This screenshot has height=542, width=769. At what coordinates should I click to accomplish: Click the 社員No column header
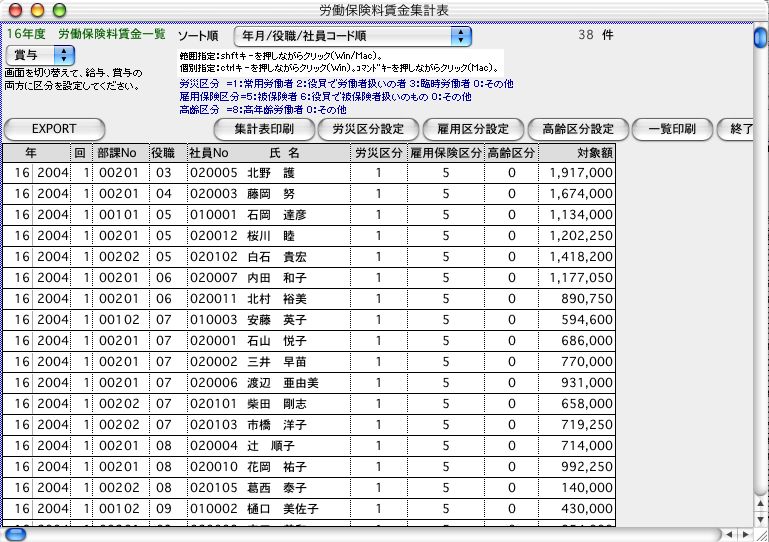207,153
